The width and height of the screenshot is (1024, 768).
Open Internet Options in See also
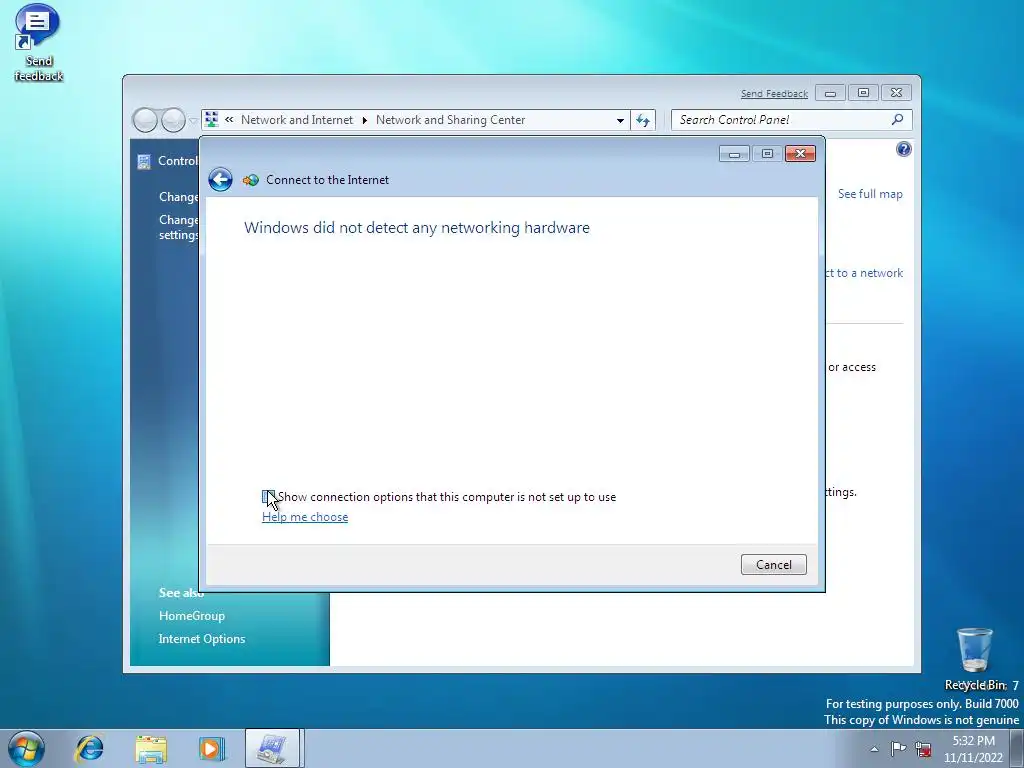point(202,639)
